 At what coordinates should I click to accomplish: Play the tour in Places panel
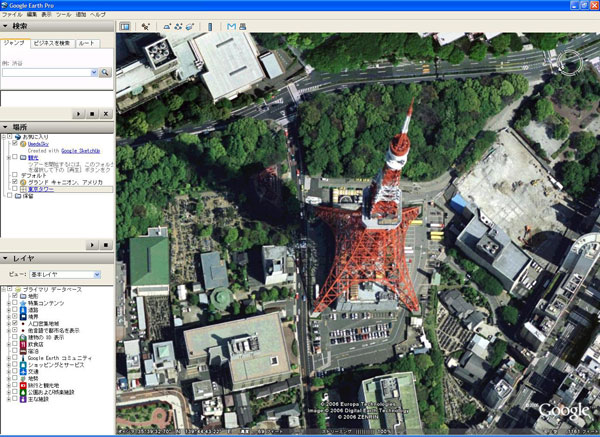pos(92,245)
